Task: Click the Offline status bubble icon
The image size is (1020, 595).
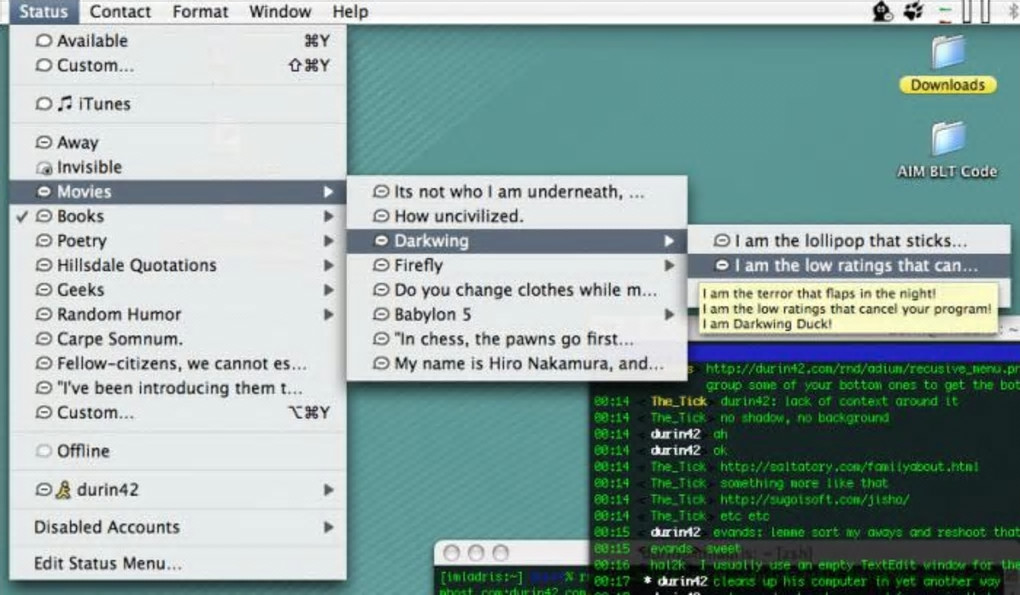Action: point(44,451)
